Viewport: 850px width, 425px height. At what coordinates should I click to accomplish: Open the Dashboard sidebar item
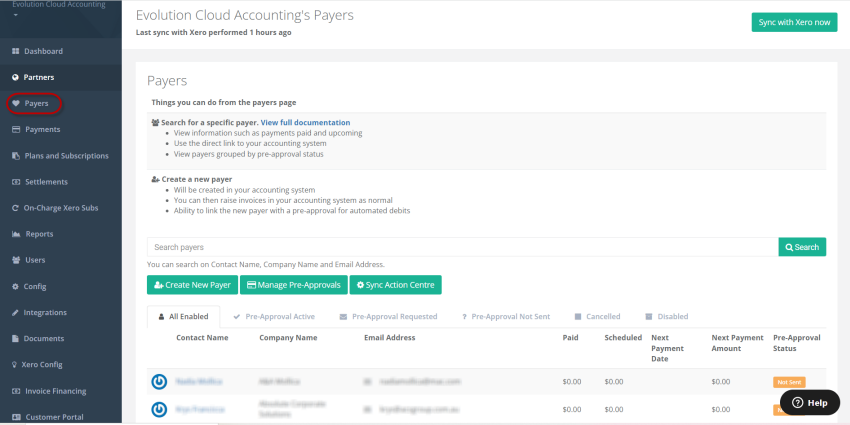coord(43,51)
